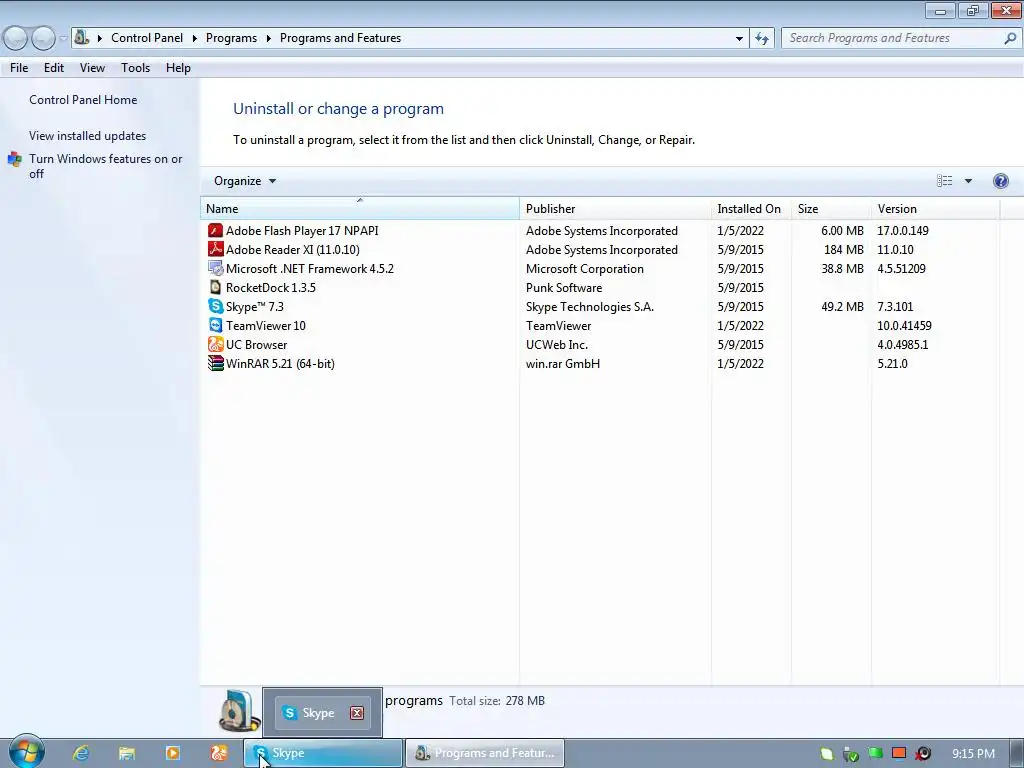Launch UC Browser from the taskbar
Image resolution: width=1024 pixels, height=768 pixels.
pyautogui.click(x=218, y=753)
